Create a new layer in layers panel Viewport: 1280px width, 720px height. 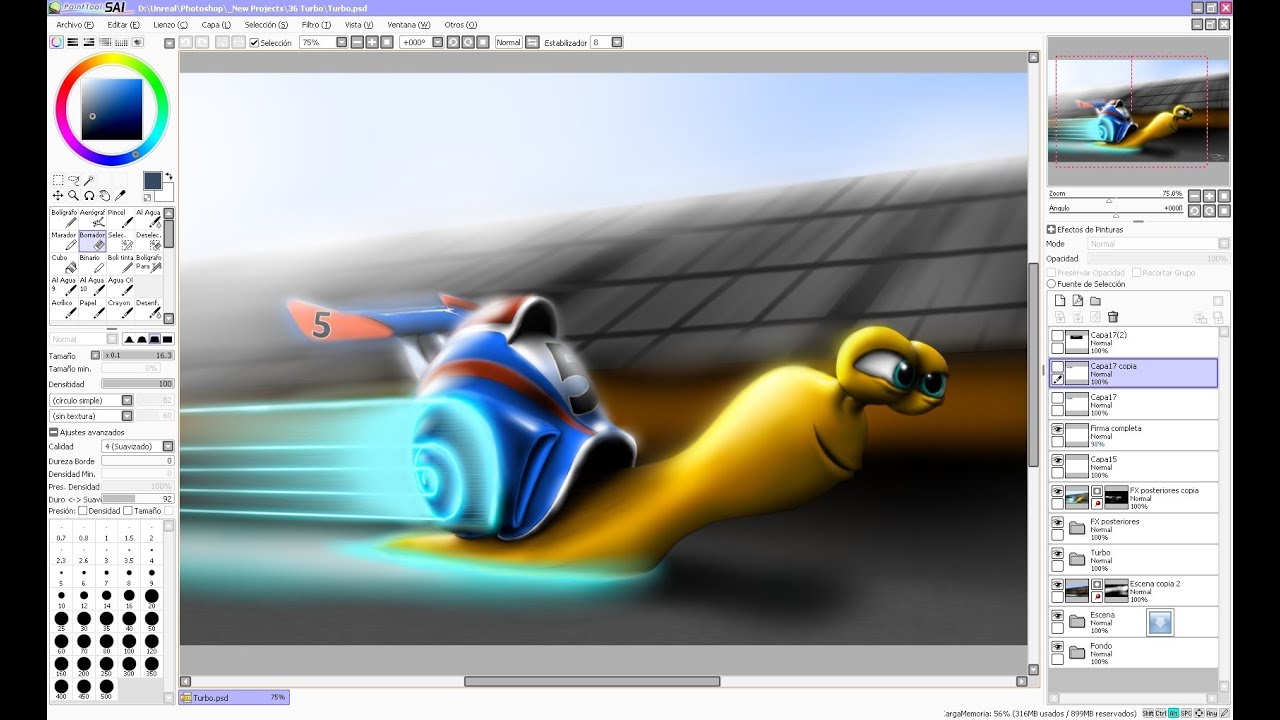pyautogui.click(x=1060, y=301)
